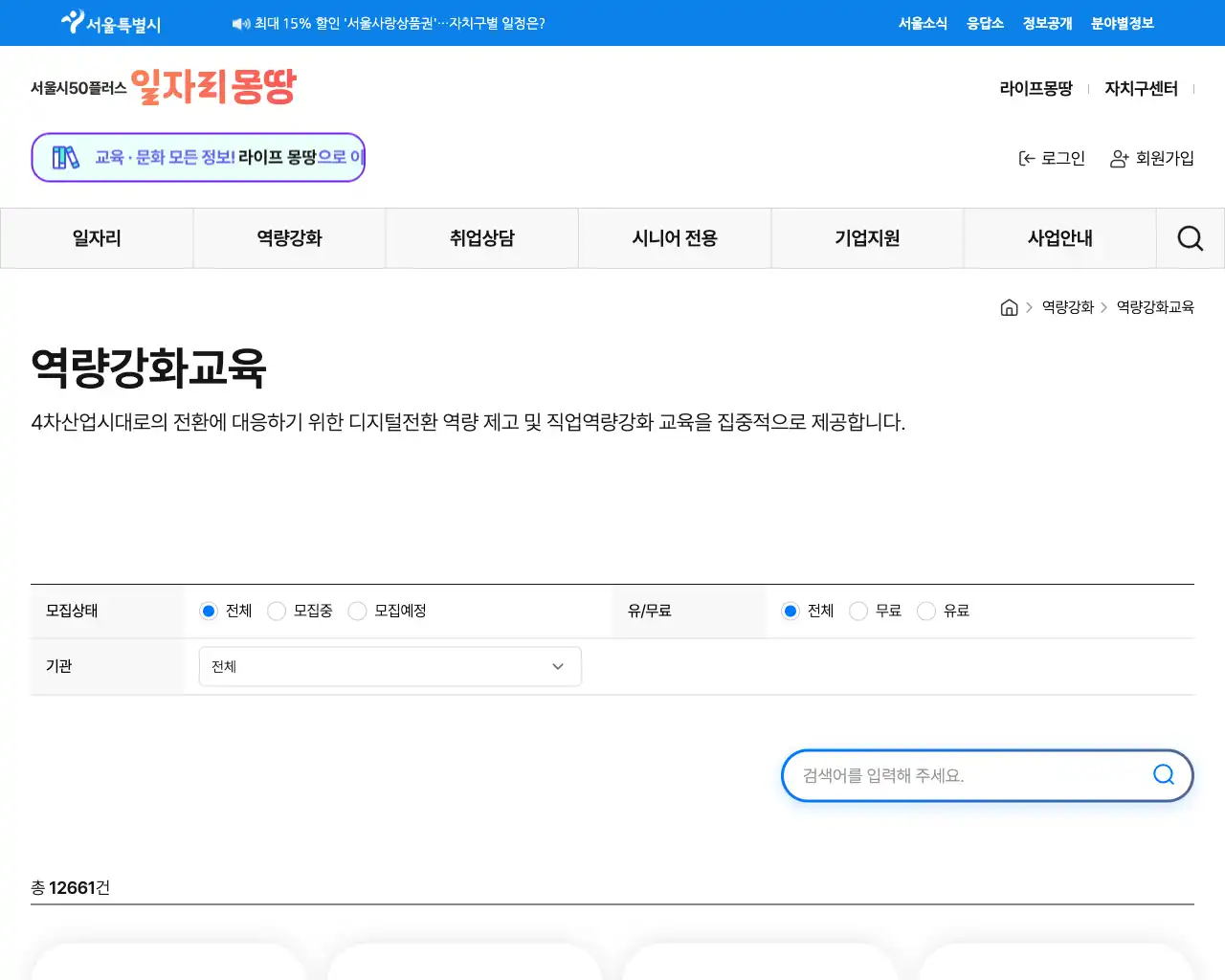
Task: Open the 역량강화 navigation tab
Action: (x=289, y=237)
